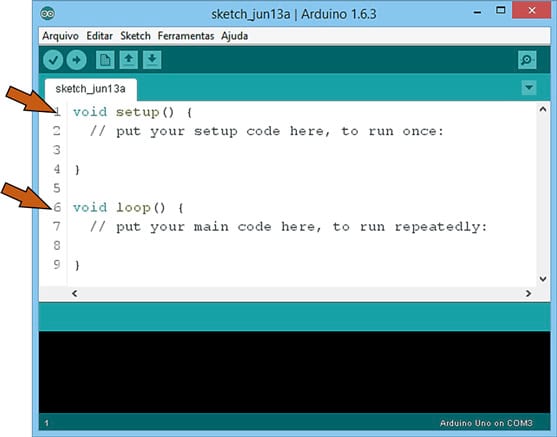
Task: Click the black console output area
Action: [294, 372]
